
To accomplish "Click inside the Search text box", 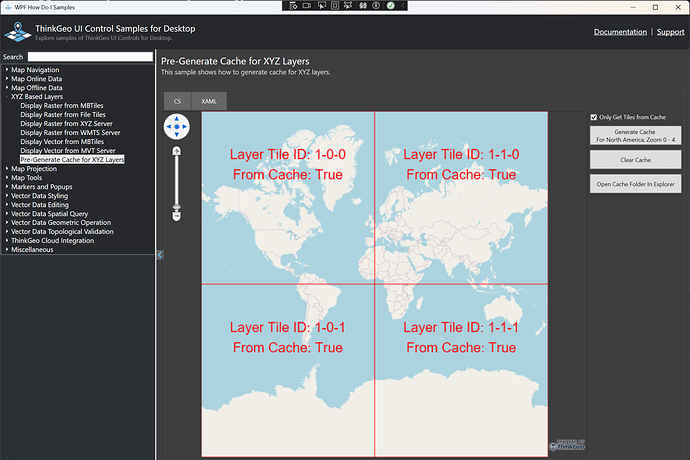I will tap(90, 57).
